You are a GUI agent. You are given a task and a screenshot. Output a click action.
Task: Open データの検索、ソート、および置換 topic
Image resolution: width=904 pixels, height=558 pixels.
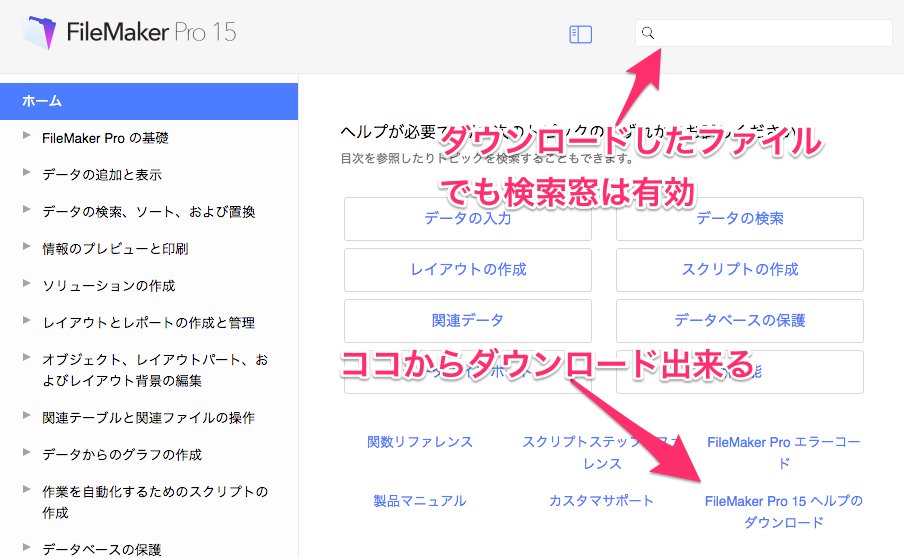tap(149, 212)
